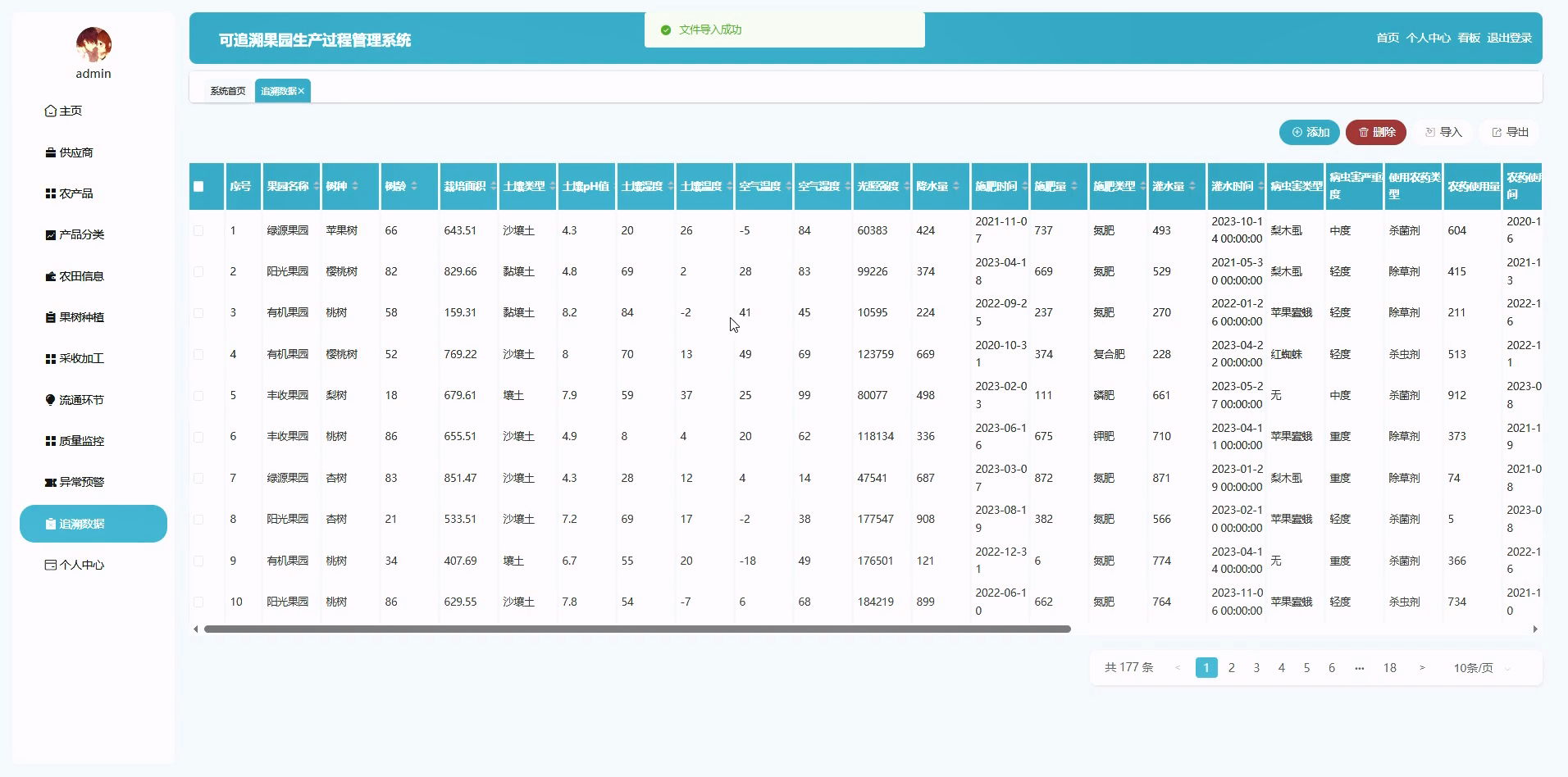Check the row 4 有机果园 樱桃树 checkbox

click(x=198, y=354)
